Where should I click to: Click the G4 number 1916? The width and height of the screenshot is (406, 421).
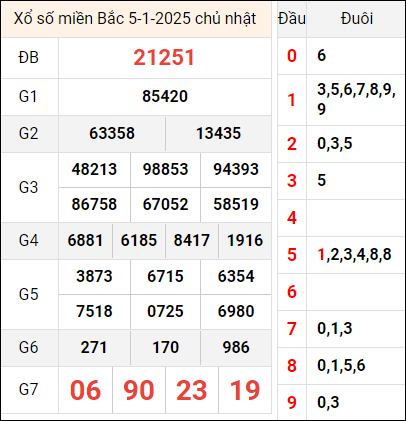point(245,240)
